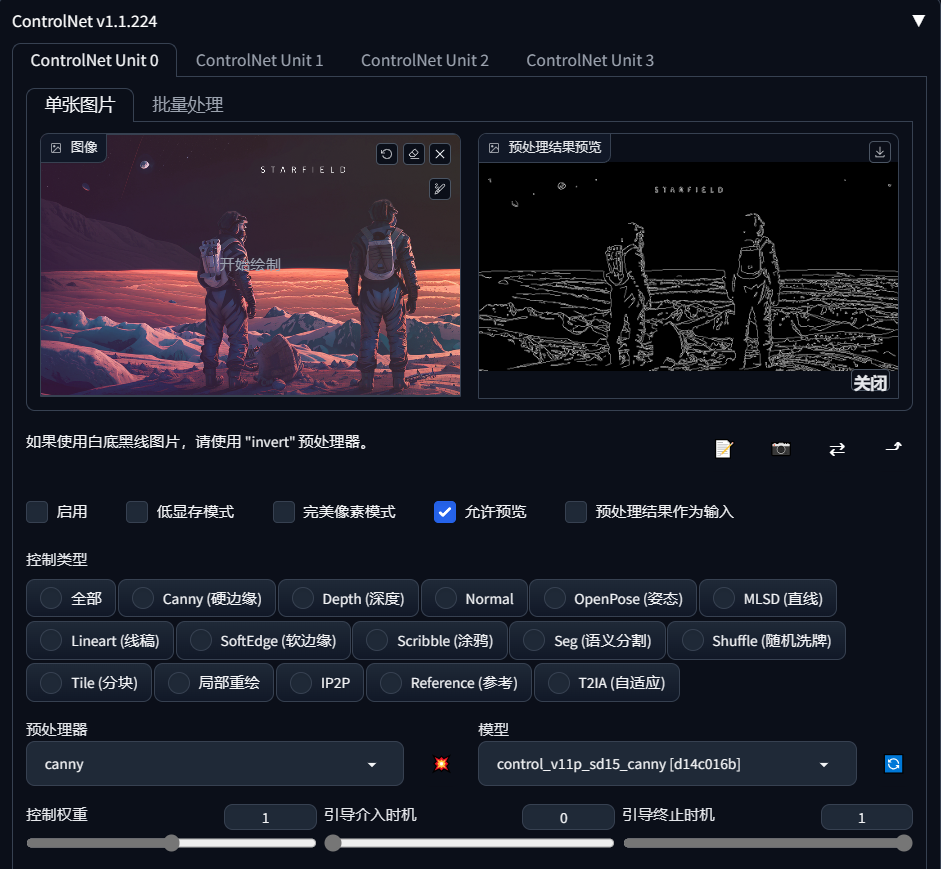Screen dimensions: 941x869
Task: Activate the webcam camera icon
Action: [x=781, y=448]
